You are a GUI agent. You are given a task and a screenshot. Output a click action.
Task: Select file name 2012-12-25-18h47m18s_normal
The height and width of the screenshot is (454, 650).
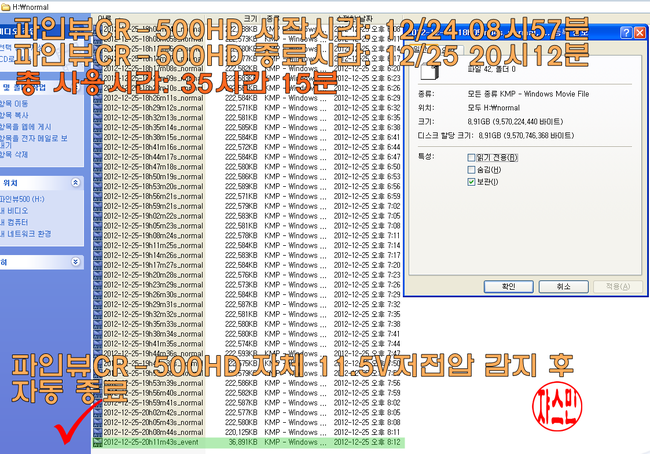[x=153, y=167]
